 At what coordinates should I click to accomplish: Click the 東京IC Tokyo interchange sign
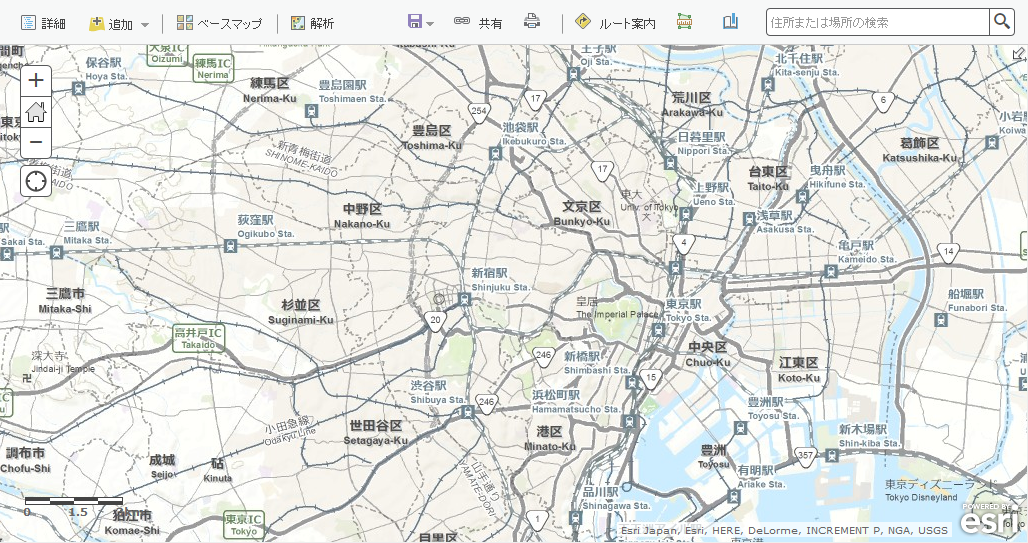click(243, 525)
